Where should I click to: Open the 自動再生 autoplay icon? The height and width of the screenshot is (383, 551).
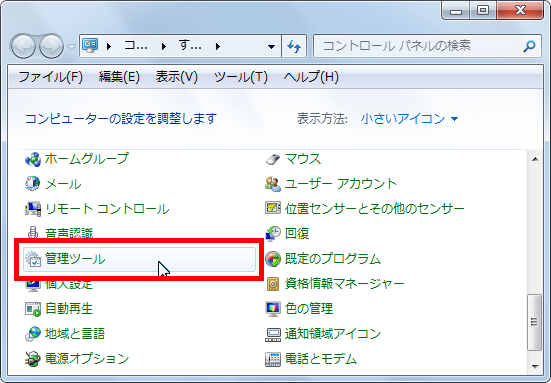click(x=33, y=309)
